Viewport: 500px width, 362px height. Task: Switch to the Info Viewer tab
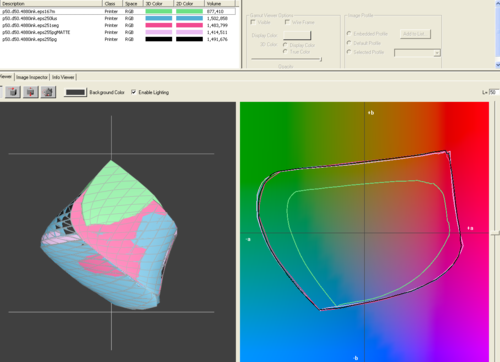click(63, 77)
